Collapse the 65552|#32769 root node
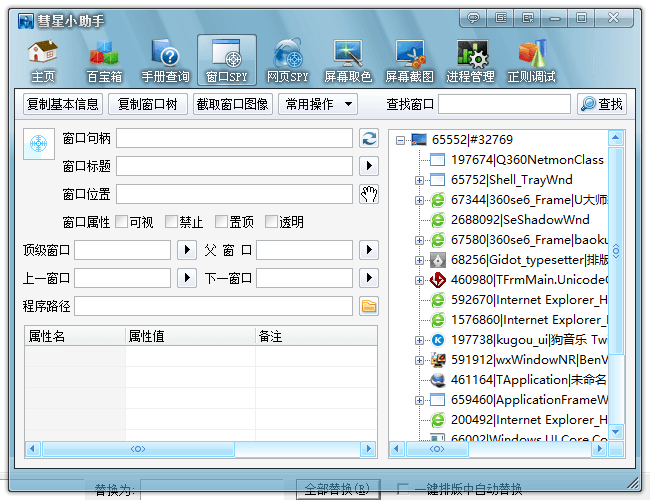 pyautogui.click(x=400, y=140)
